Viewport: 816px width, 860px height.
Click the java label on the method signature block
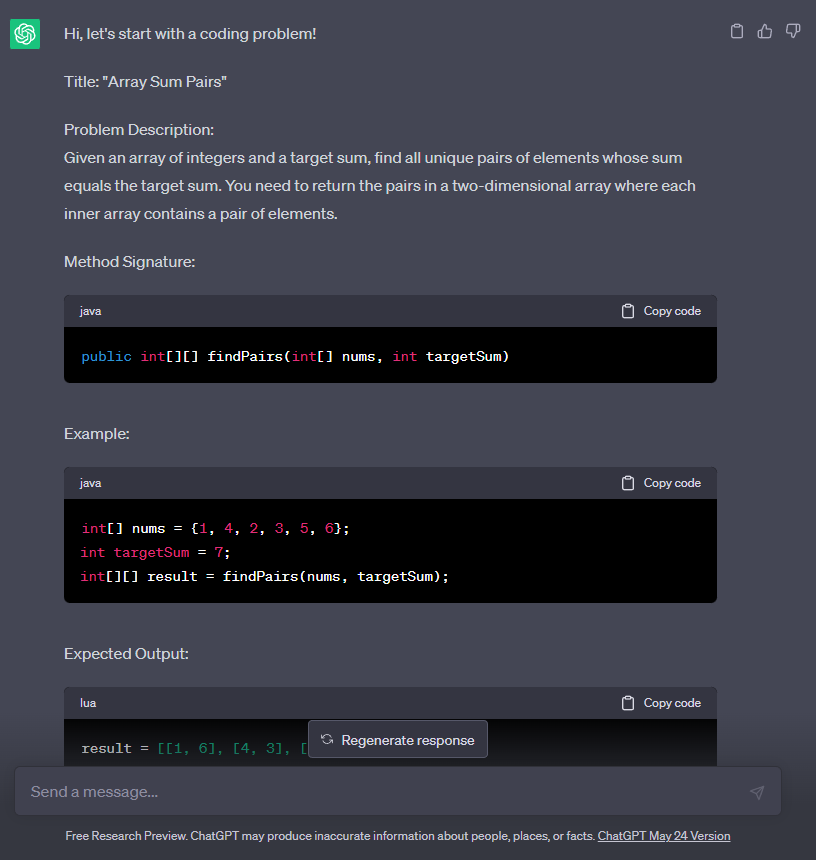90,310
